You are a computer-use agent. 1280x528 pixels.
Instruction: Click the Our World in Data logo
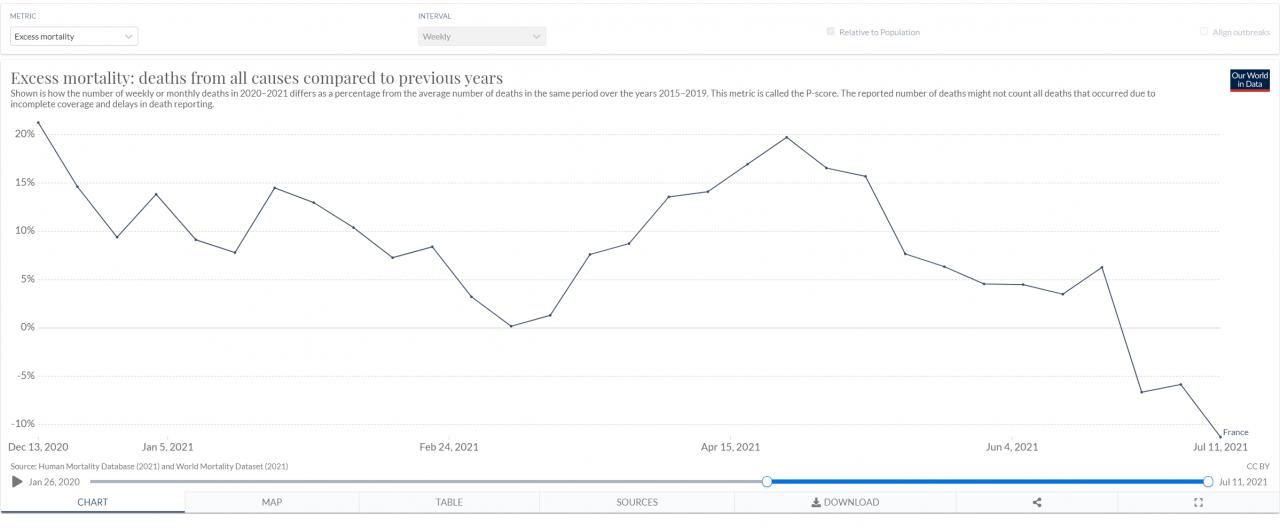pyautogui.click(x=1249, y=80)
